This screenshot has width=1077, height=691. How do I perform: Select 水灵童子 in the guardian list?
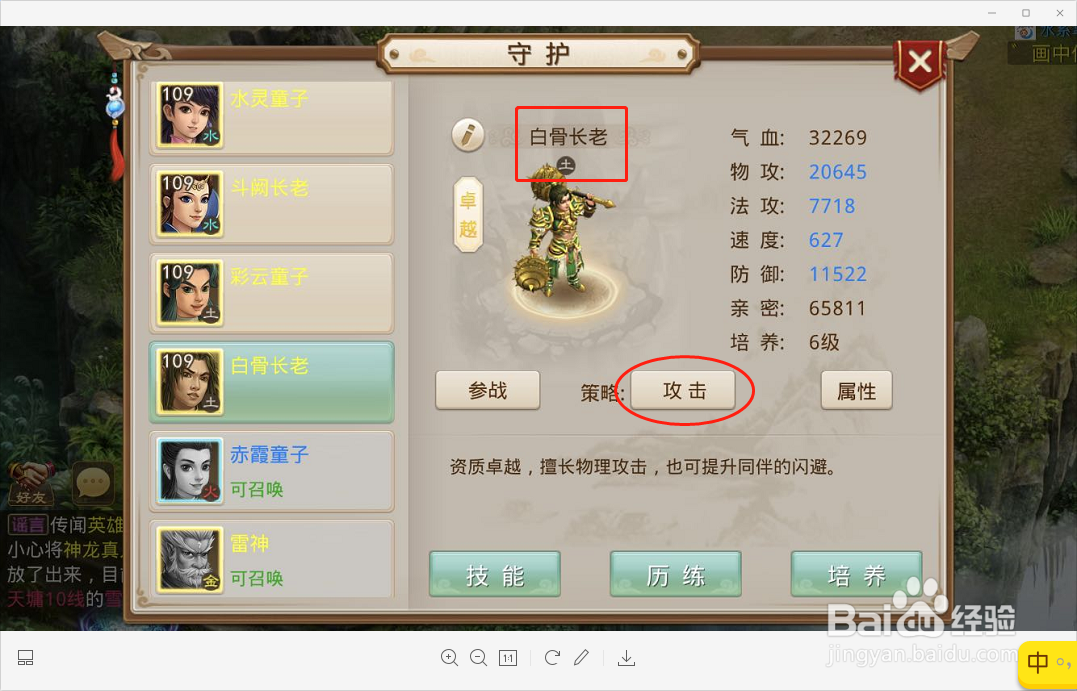coord(272,116)
